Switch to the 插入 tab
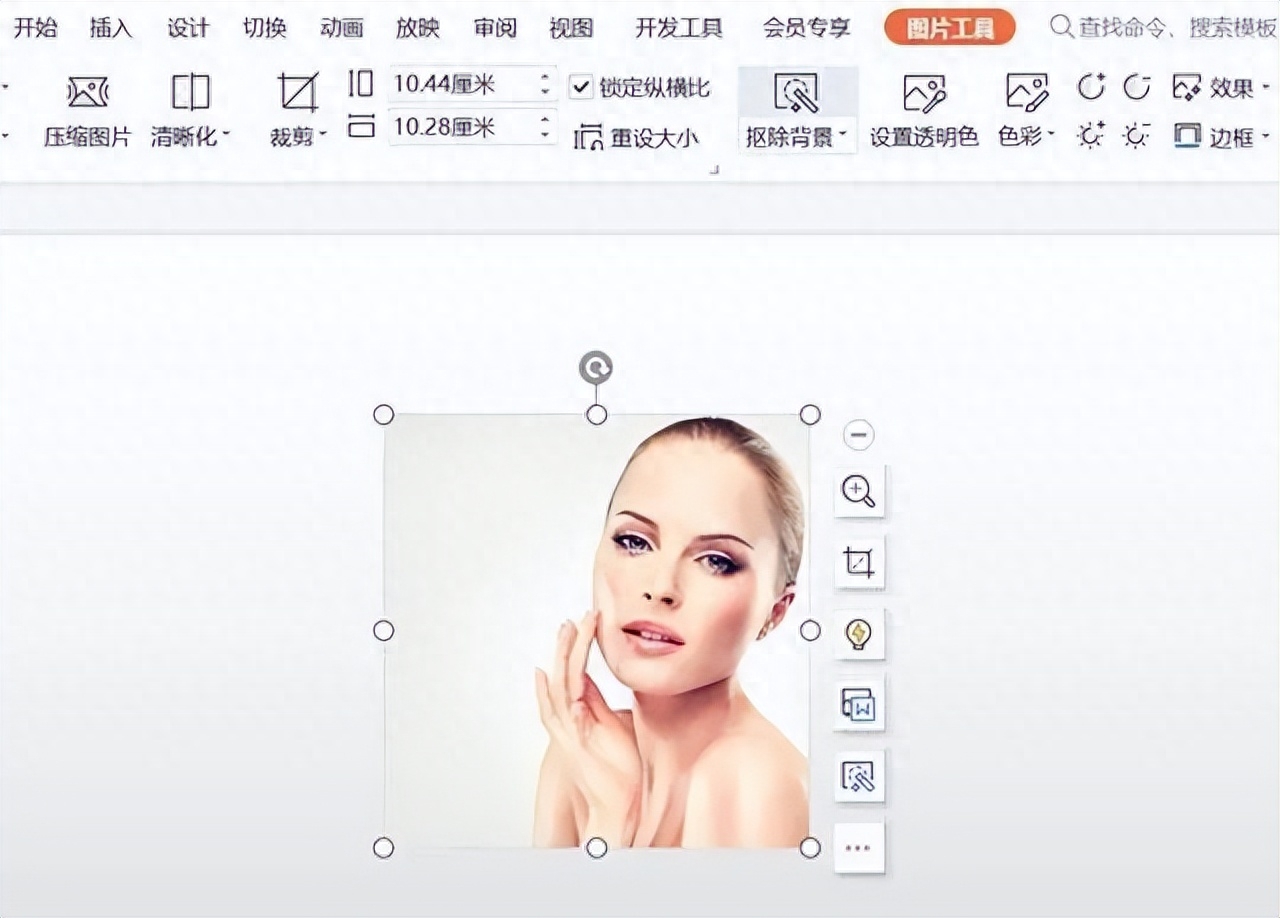This screenshot has width=1280, height=918. 110,28
